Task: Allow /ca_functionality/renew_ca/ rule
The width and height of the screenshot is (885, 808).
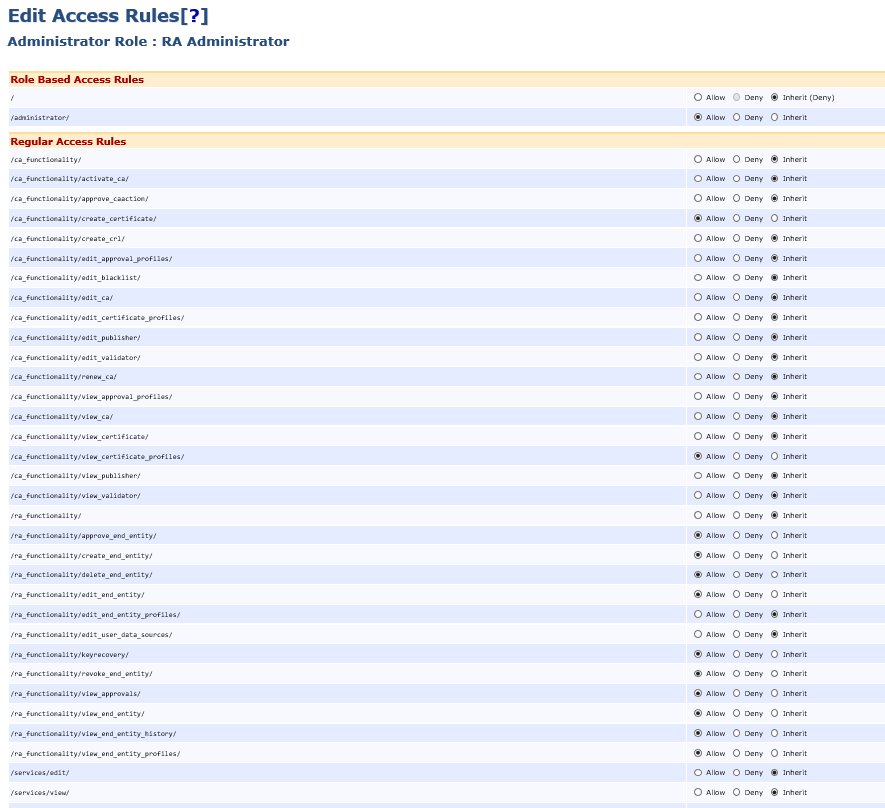Action: tap(698, 377)
